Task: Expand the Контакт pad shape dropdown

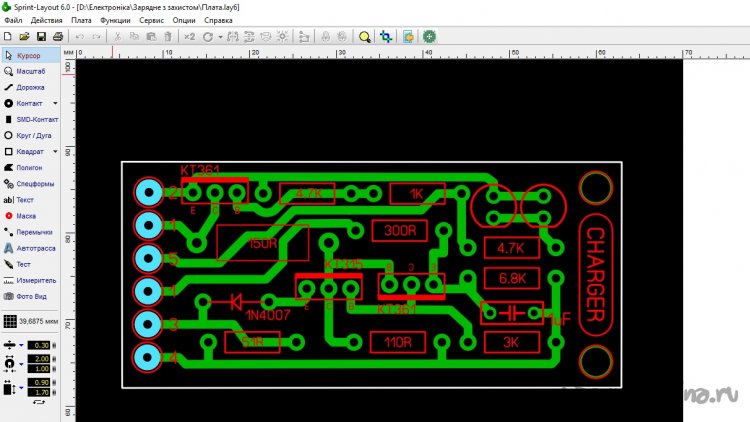Action: click(55, 103)
